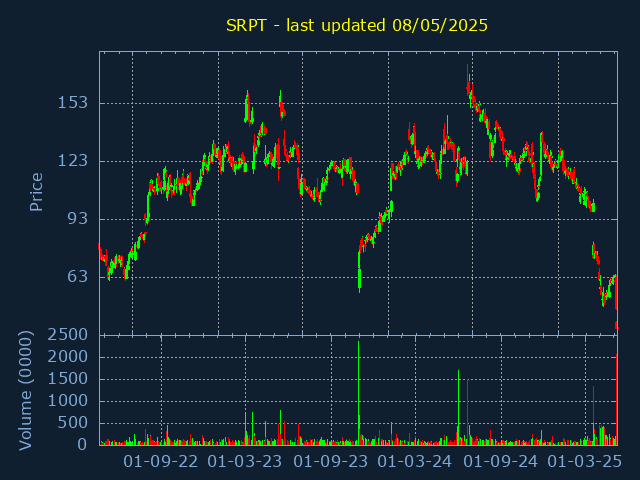This screenshot has height=480, width=640.
Task: Click the price axis label '123'
Action: click(73, 160)
